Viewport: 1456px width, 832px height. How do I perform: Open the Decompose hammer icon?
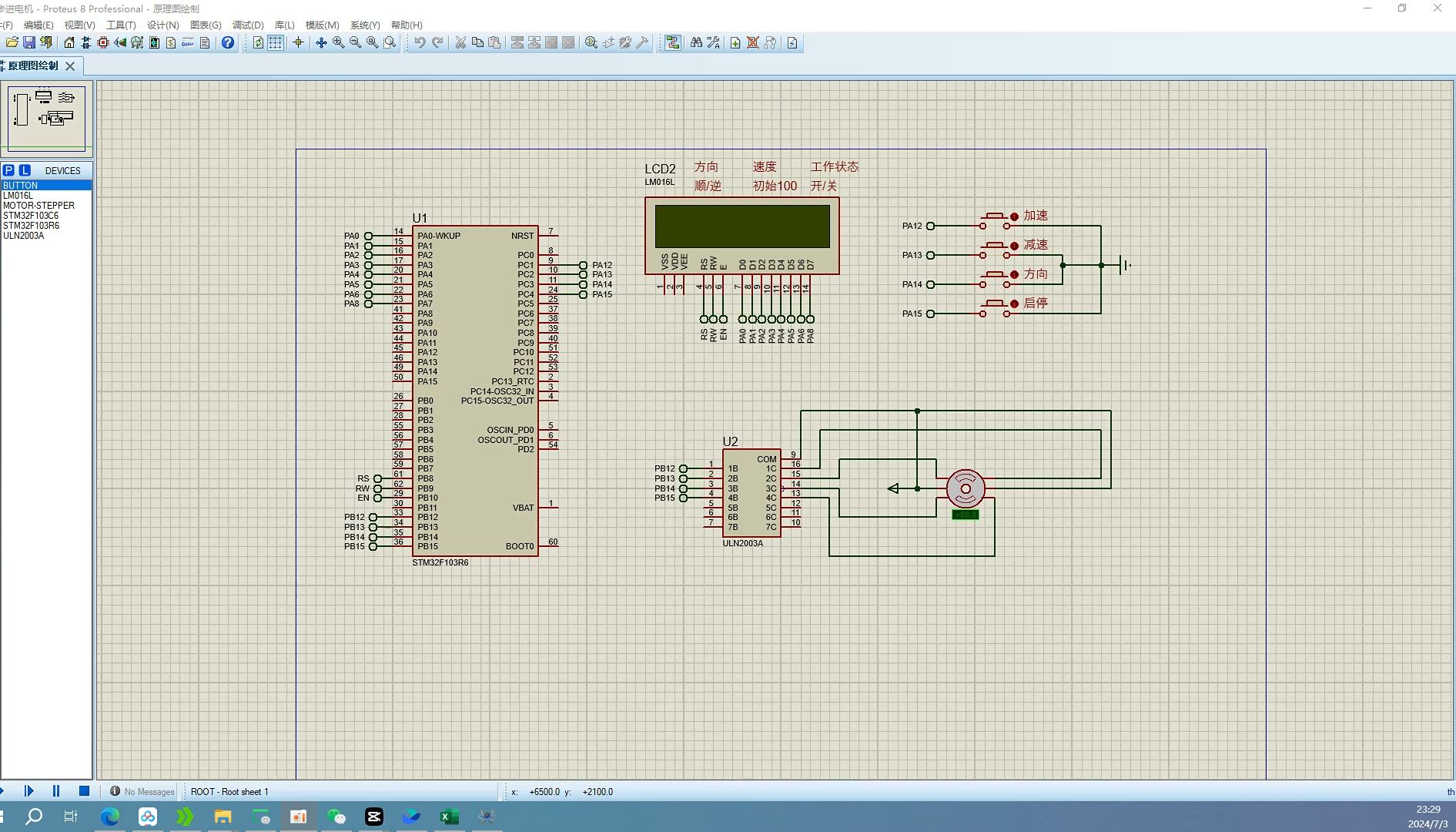tap(642, 42)
